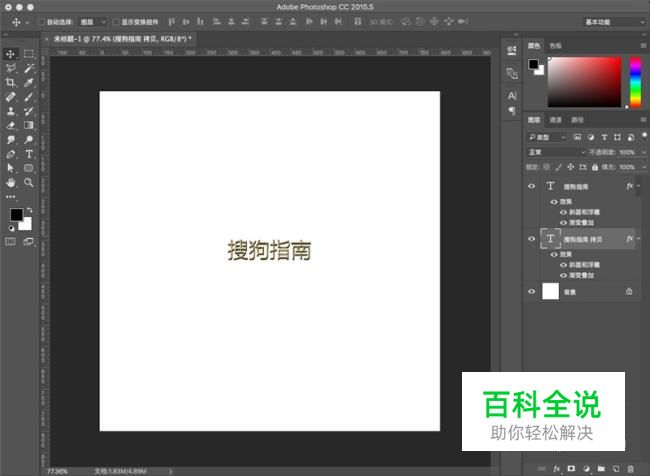This screenshot has width=650, height=476.
Task: Select the Move tool in the toolbar
Action: point(11,54)
